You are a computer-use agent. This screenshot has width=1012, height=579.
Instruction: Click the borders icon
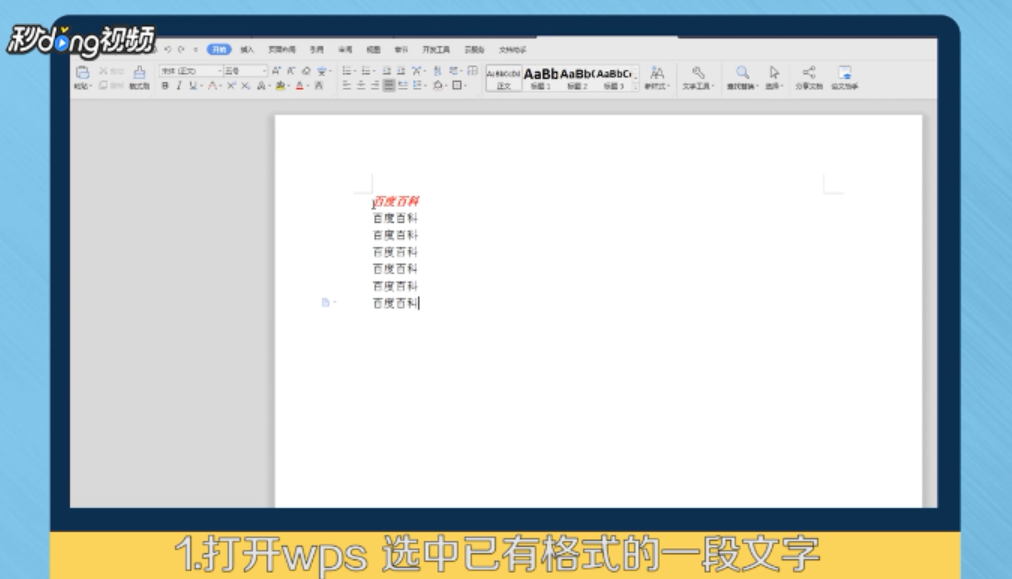[457, 86]
